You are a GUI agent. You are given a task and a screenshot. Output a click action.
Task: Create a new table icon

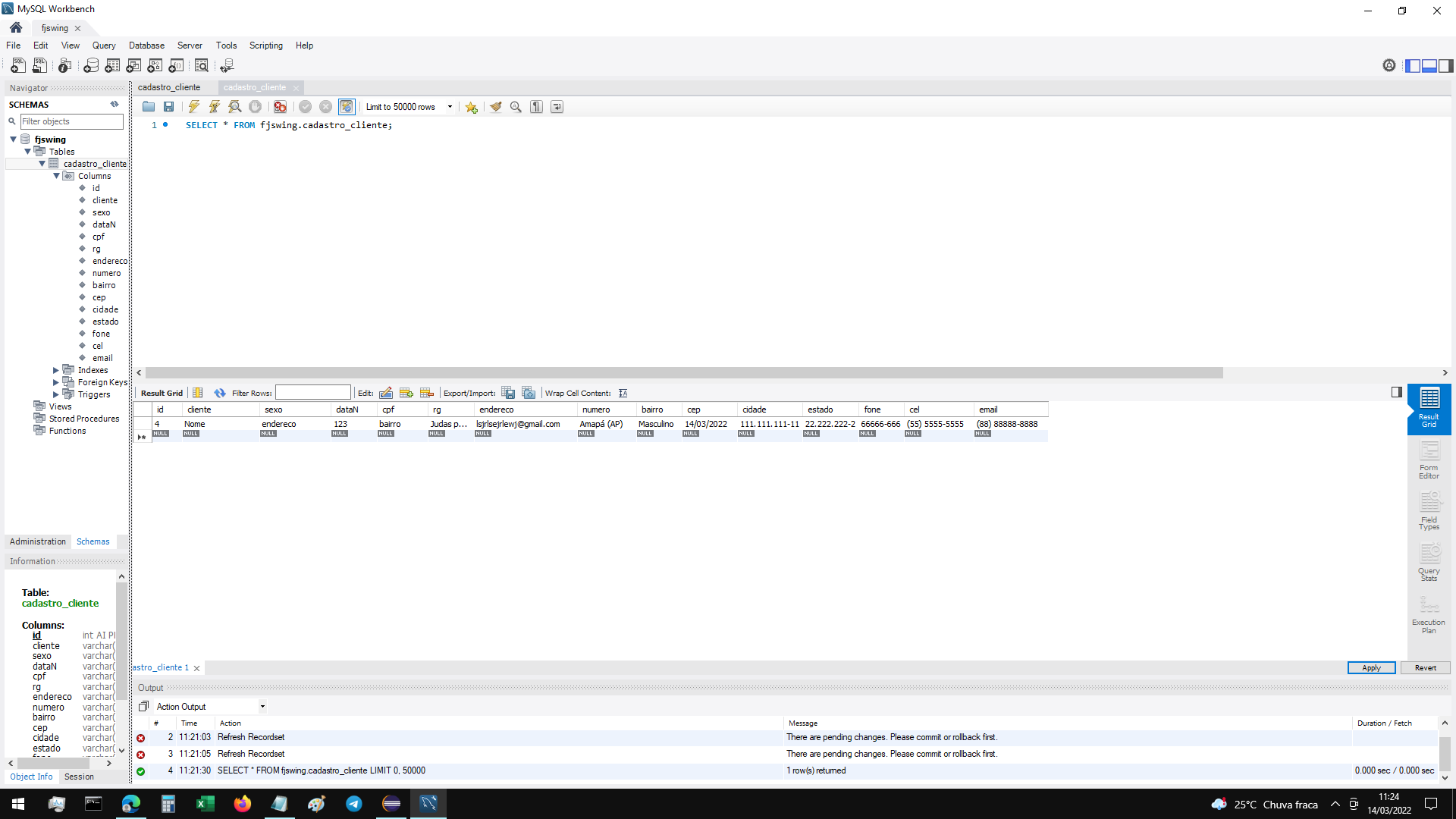pyautogui.click(x=112, y=65)
